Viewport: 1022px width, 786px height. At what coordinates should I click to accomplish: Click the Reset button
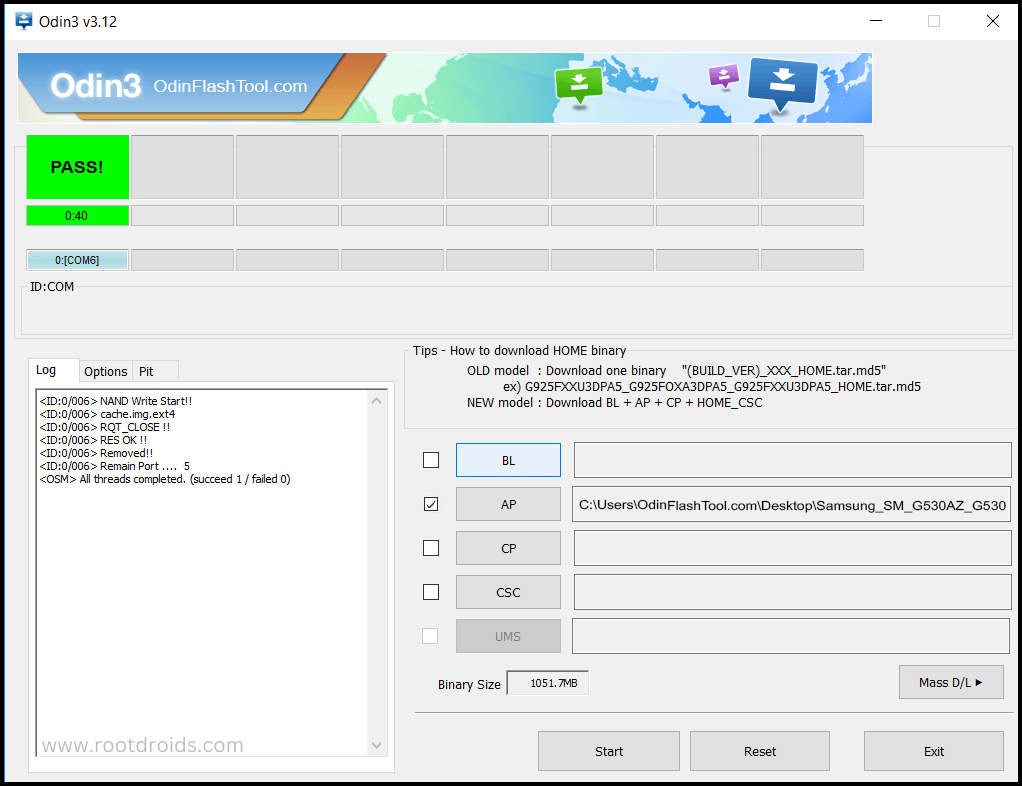point(759,751)
